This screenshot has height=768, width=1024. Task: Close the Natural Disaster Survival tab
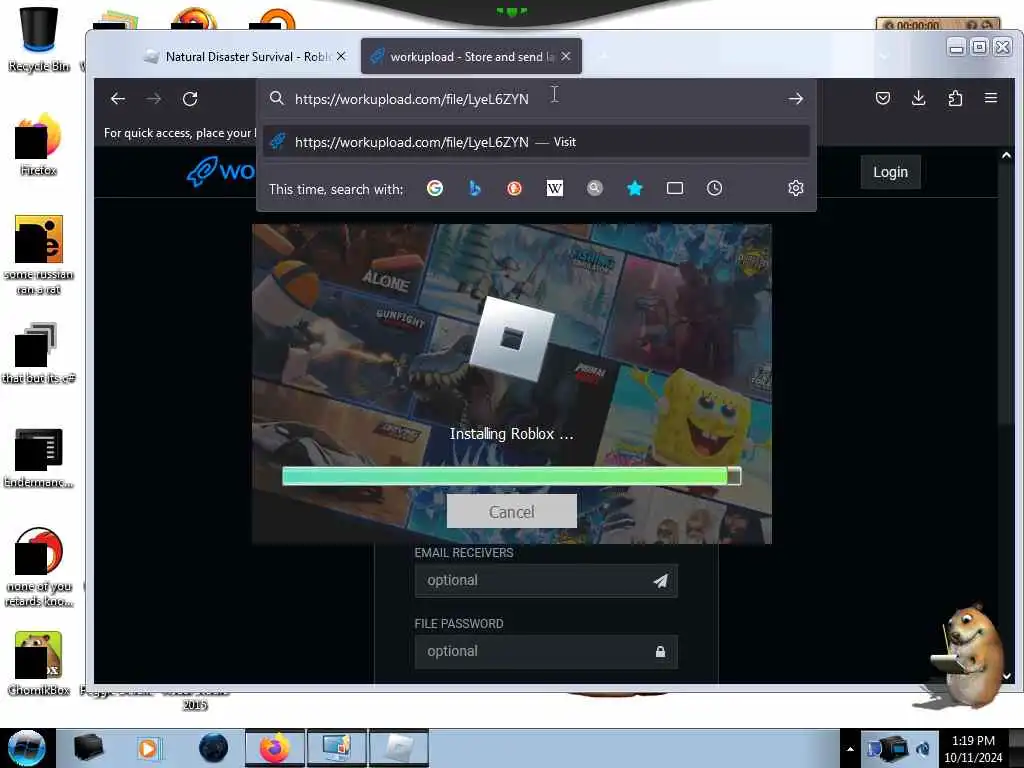(x=341, y=57)
